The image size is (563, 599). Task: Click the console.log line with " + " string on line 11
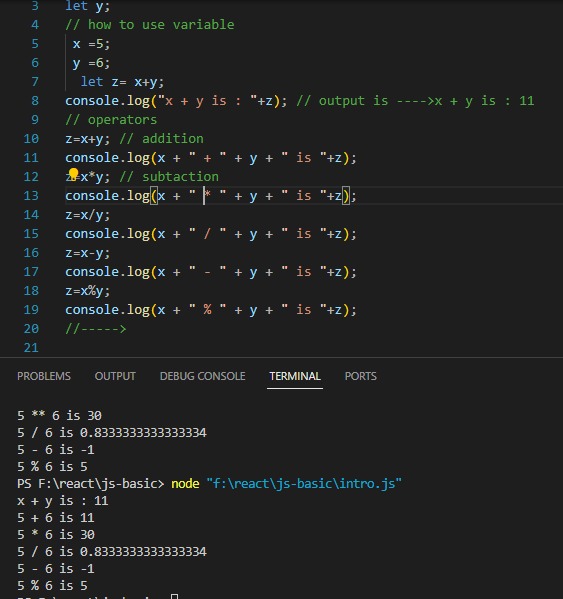tap(211, 158)
